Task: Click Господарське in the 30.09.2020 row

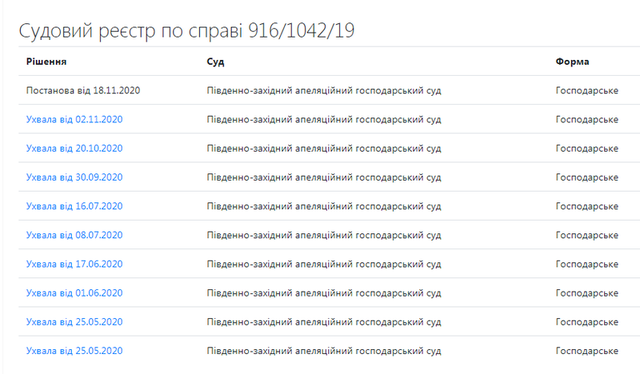Action: point(587,178)
